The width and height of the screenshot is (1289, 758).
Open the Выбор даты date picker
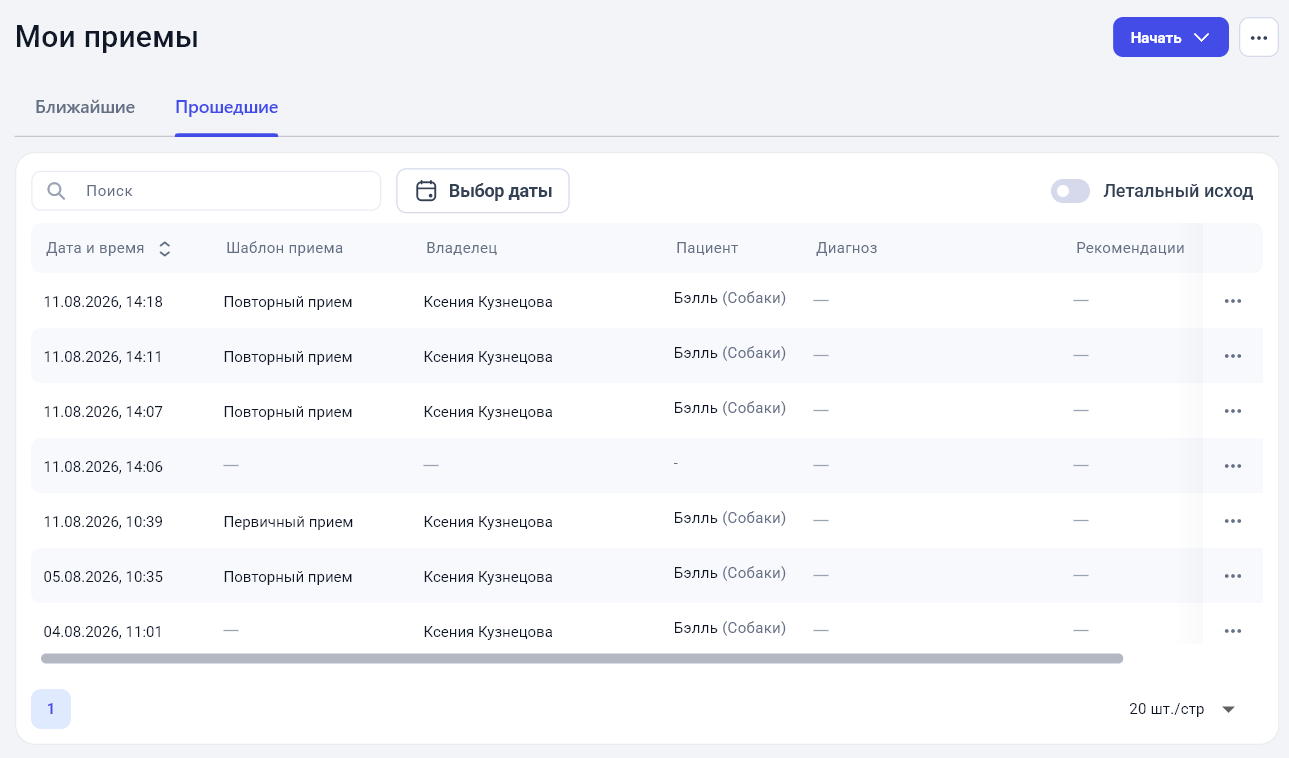[x=483, y=191]
